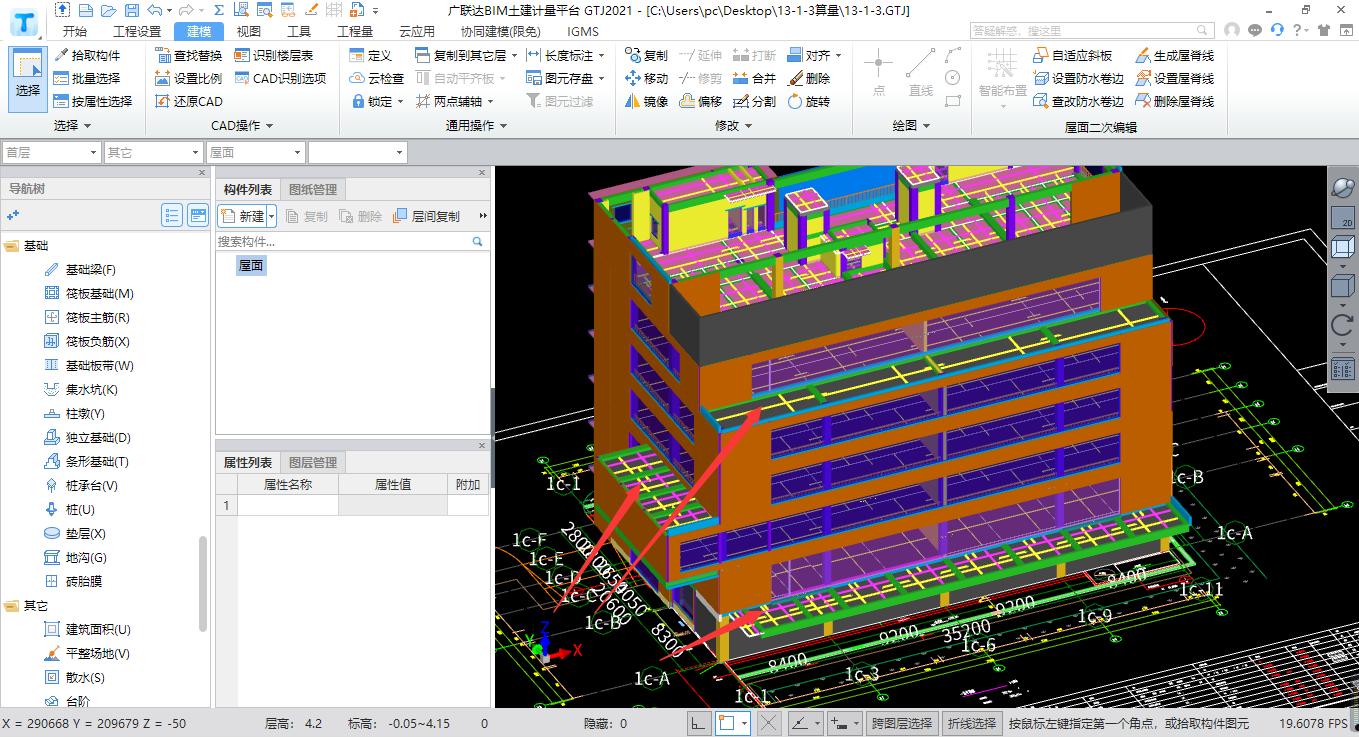
Task: Toggle 跨图层选择 cross-layer selection
Action: tap(902, 723)
